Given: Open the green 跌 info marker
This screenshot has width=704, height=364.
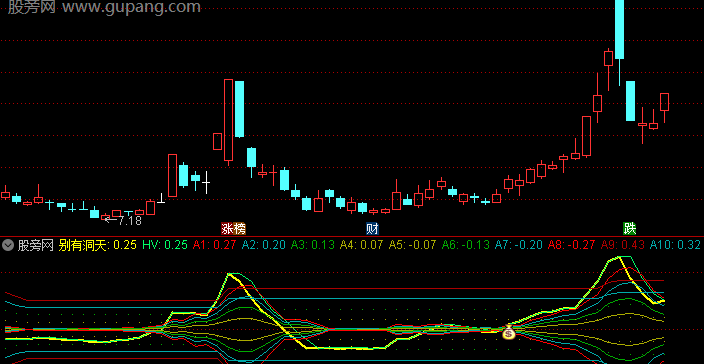Looking at the screenshot, I should (629, 229).
